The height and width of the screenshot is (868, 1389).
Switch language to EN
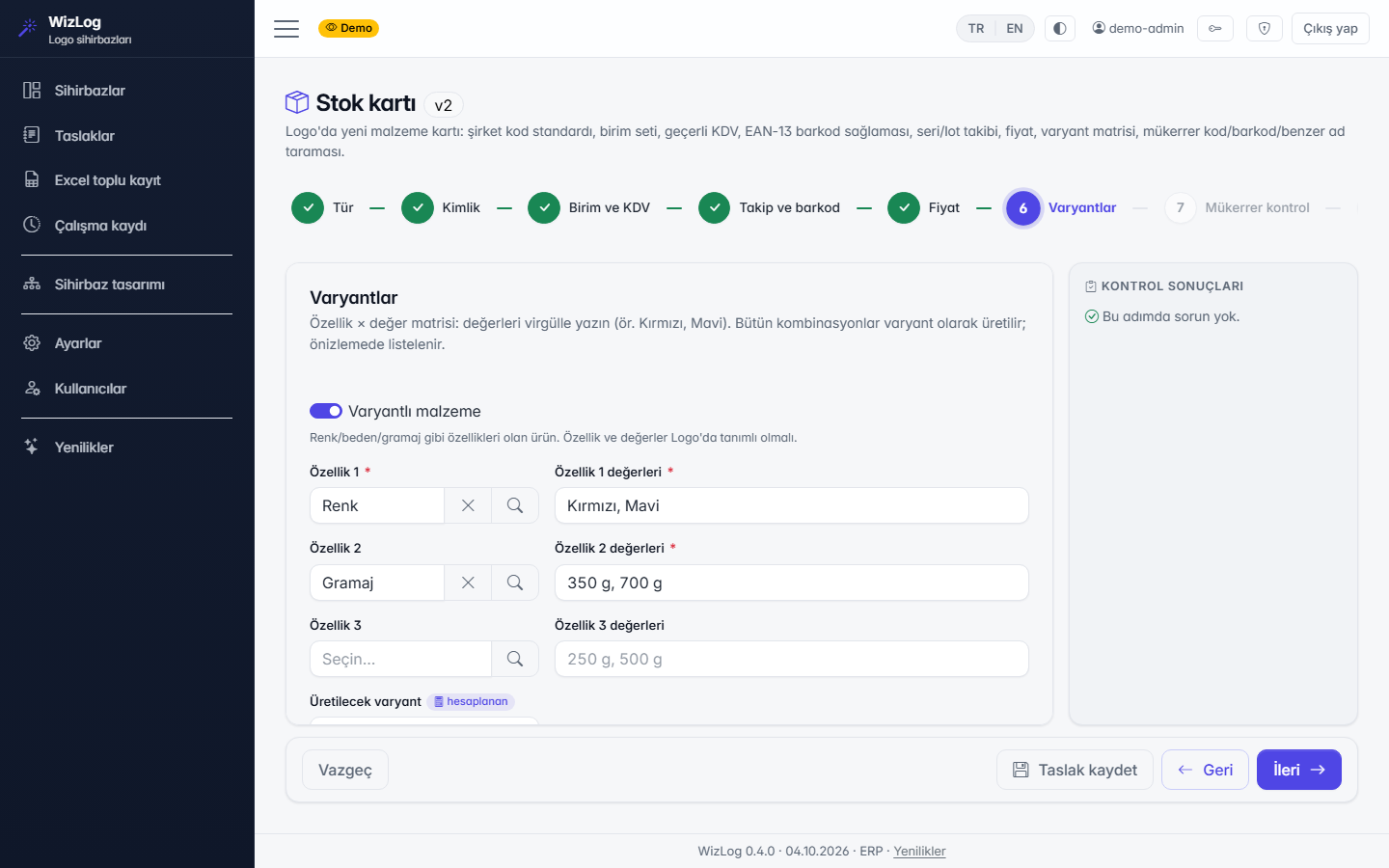tap(1015, 28)
